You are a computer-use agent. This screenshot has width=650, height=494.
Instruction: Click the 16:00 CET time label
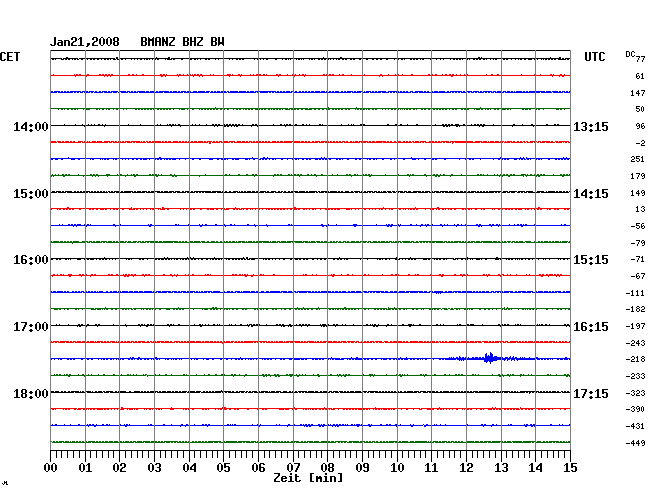coord(31,260)
